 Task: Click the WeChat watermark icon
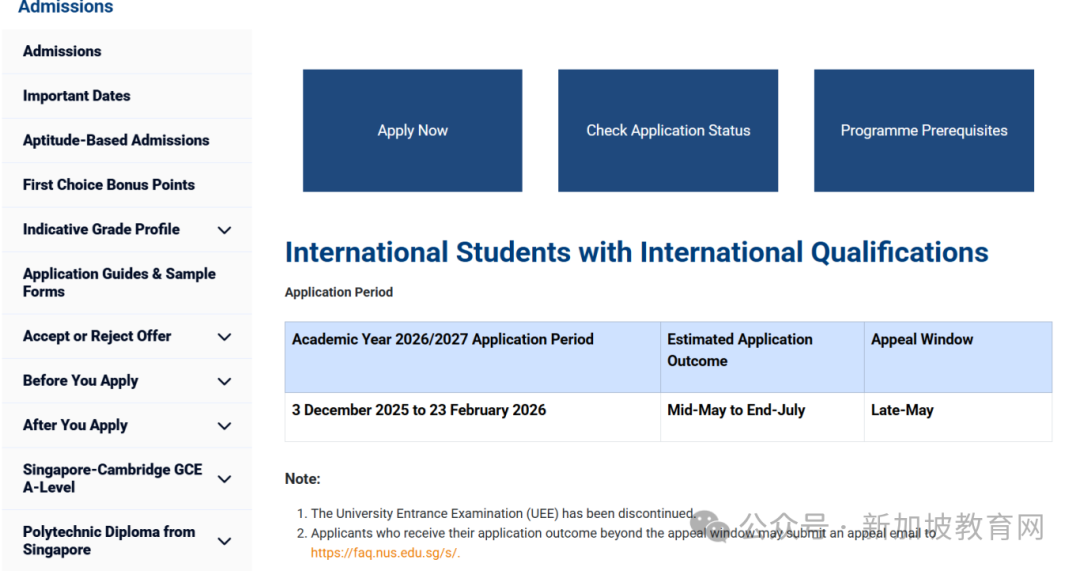tap(714, 524)
